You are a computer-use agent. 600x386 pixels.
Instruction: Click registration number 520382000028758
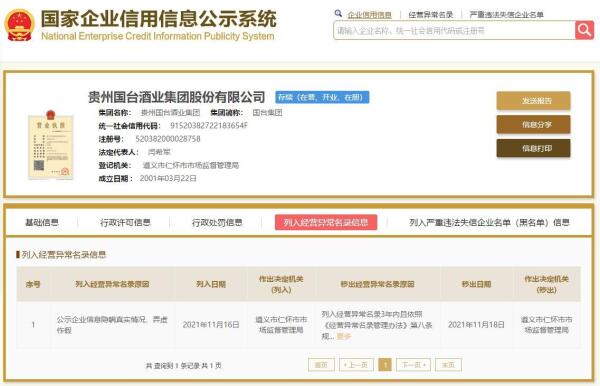click(168, 139)
